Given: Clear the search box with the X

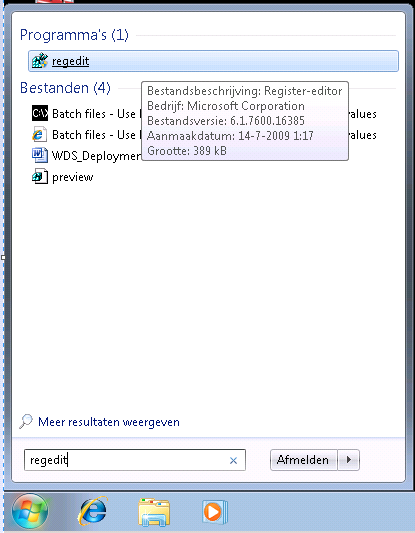Looking at the screenshot, I should pyautogui.click(x=233, y=461).
